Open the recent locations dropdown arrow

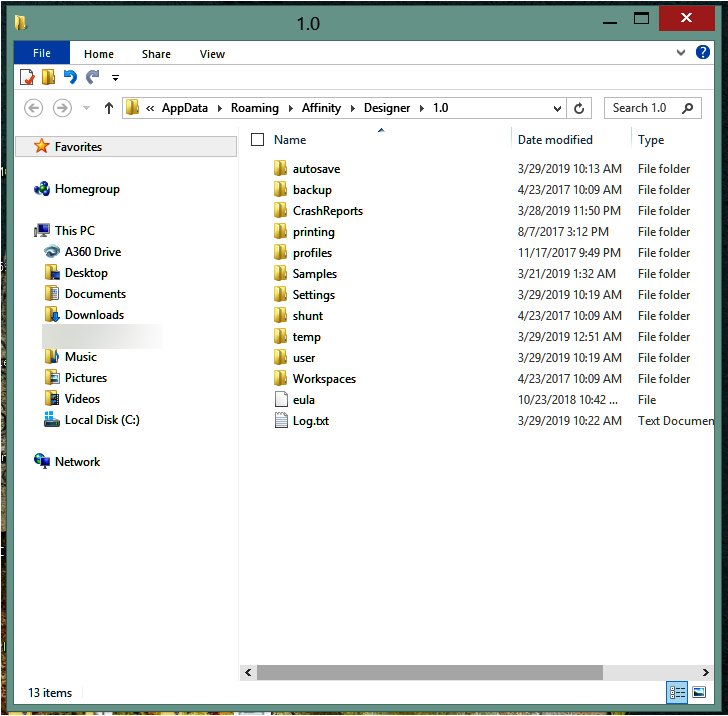(x=86, y=108)
